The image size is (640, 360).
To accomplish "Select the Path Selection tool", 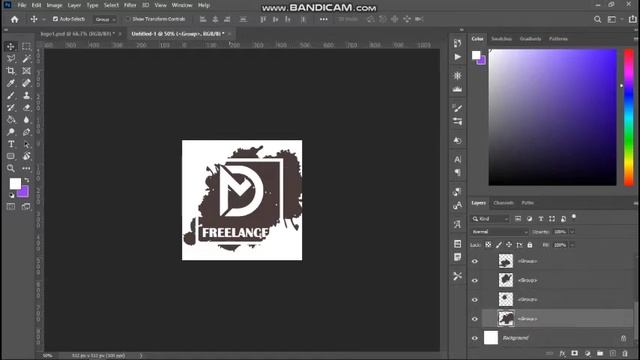I will click(27, 144).
